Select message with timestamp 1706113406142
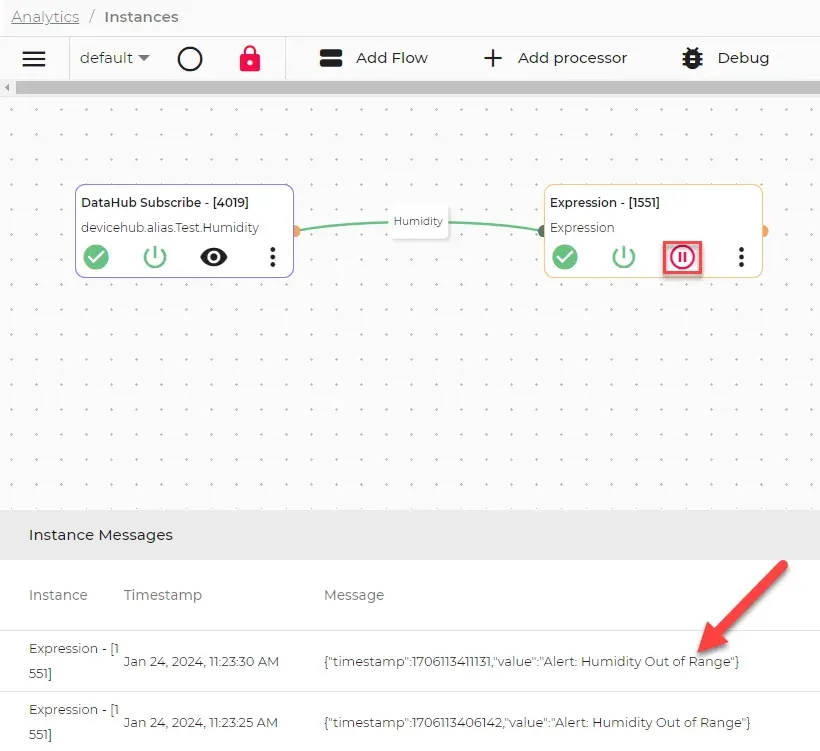The image size is (820, 751). [537, 722]
